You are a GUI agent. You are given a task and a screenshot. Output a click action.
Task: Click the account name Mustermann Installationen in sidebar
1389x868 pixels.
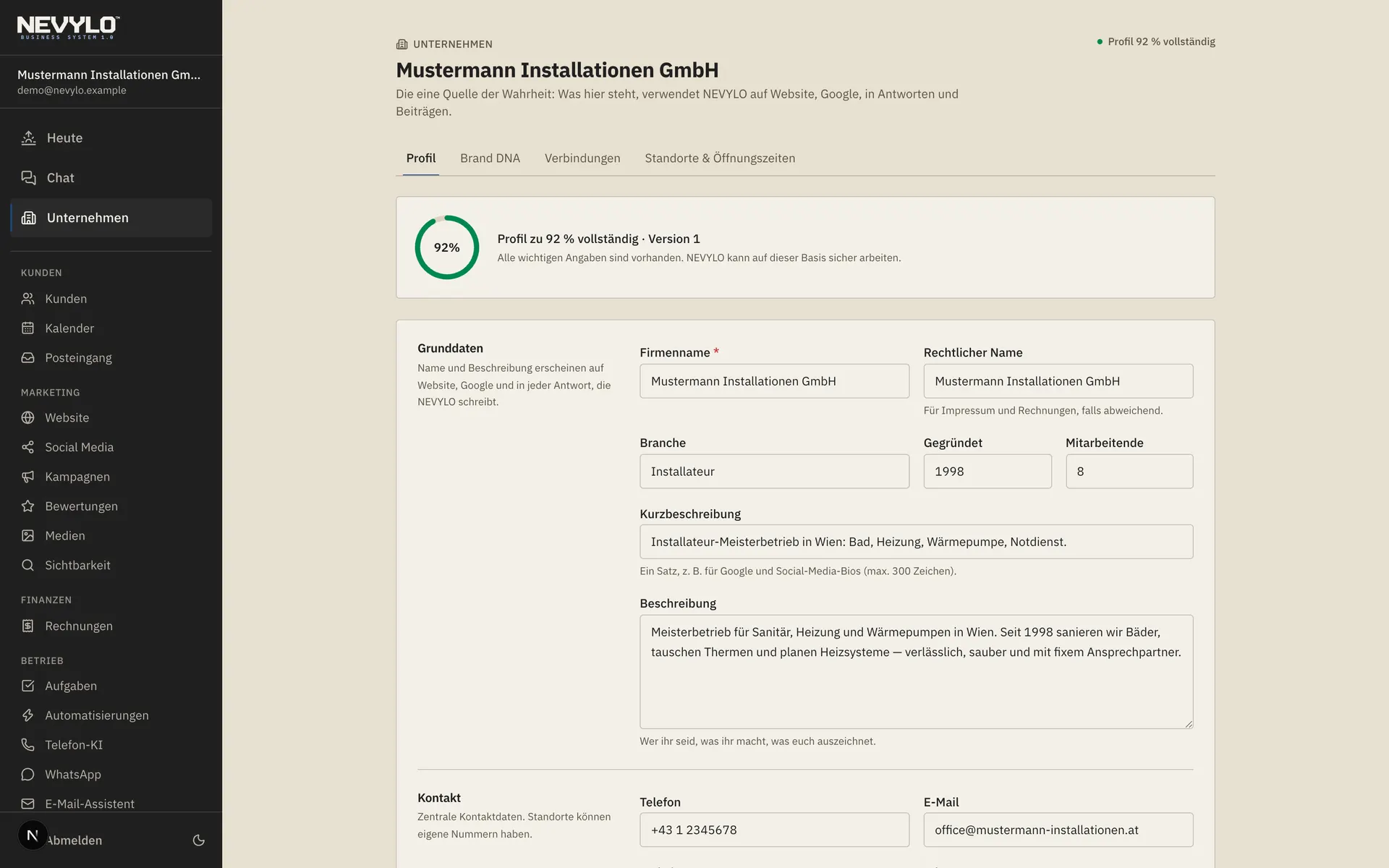pos(109,75)
